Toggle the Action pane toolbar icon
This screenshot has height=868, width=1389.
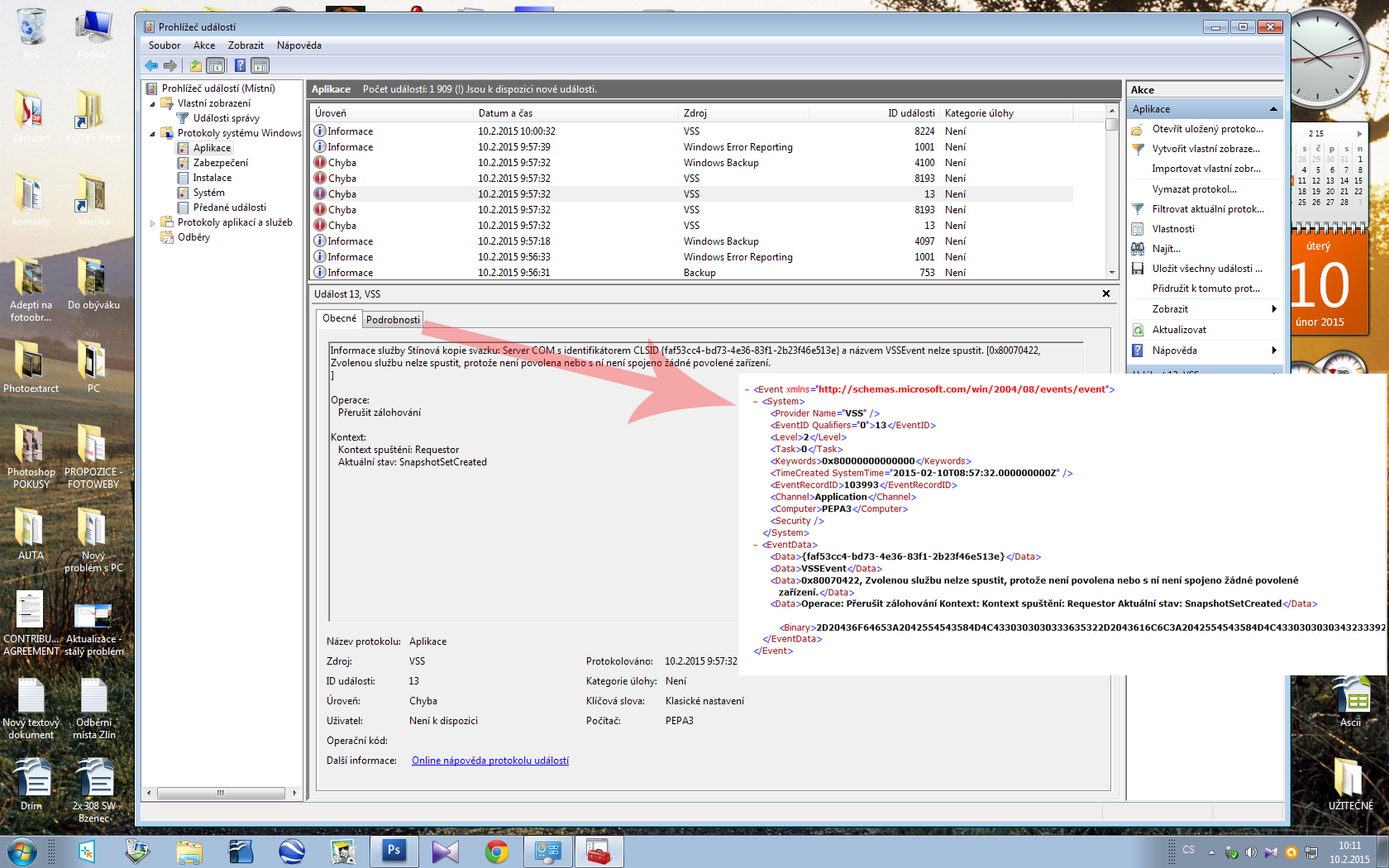click(x=260, y=65)
